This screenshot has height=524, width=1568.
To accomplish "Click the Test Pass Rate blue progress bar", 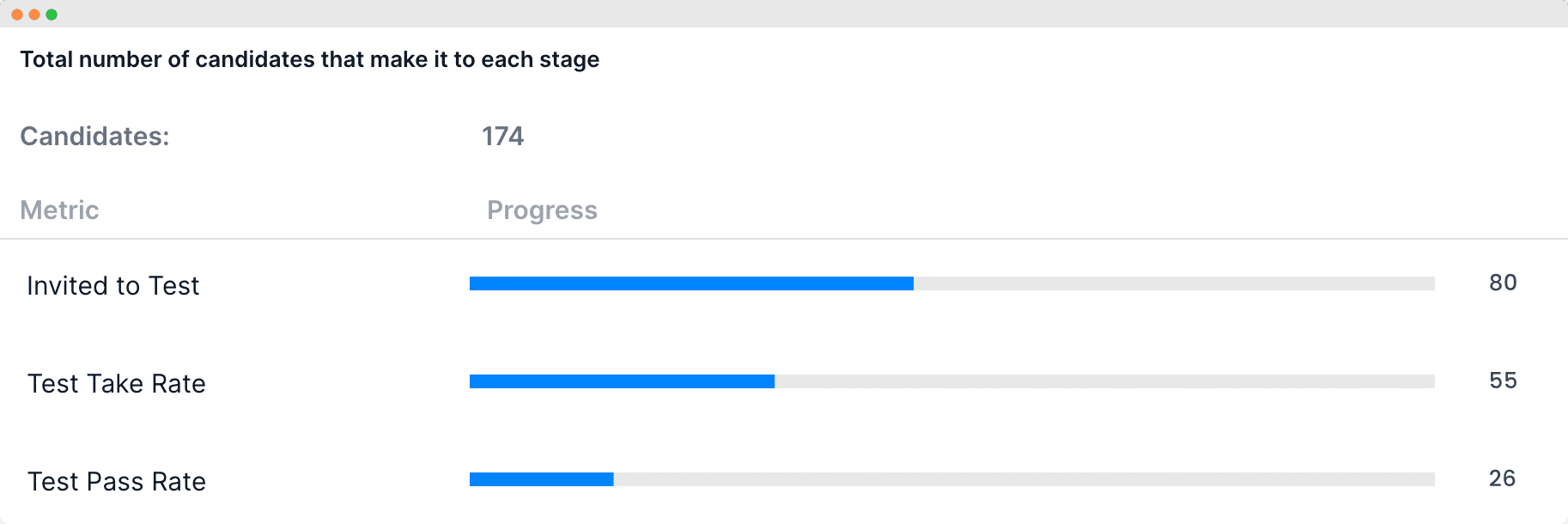I will (x=541, y=479).
